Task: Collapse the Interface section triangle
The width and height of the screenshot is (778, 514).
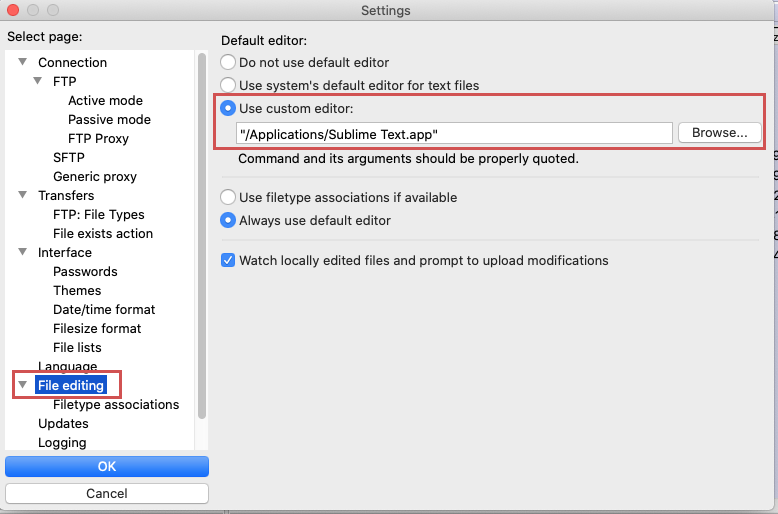Action: pos(22,252)
